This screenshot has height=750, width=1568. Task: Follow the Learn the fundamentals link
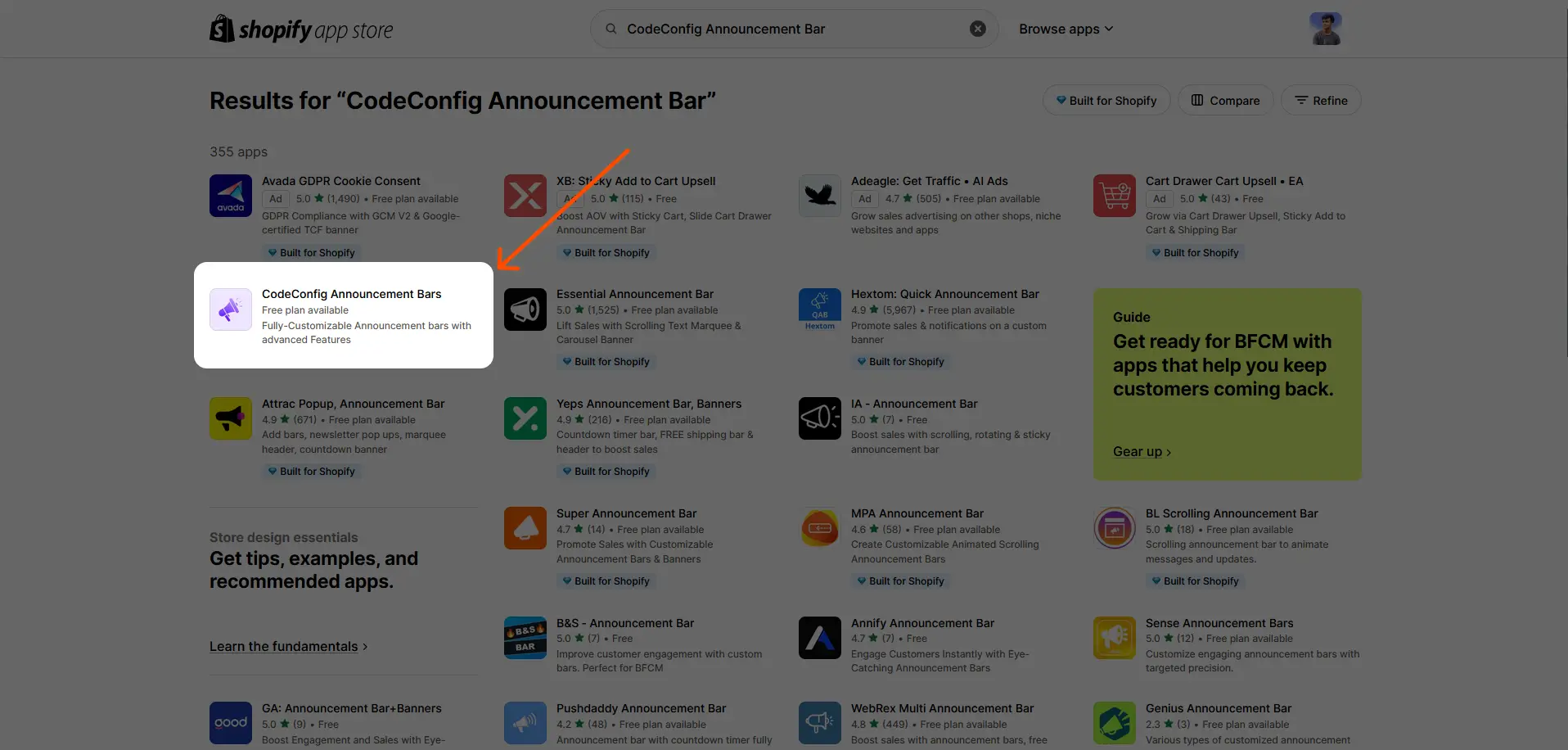(x=288, y=647)
